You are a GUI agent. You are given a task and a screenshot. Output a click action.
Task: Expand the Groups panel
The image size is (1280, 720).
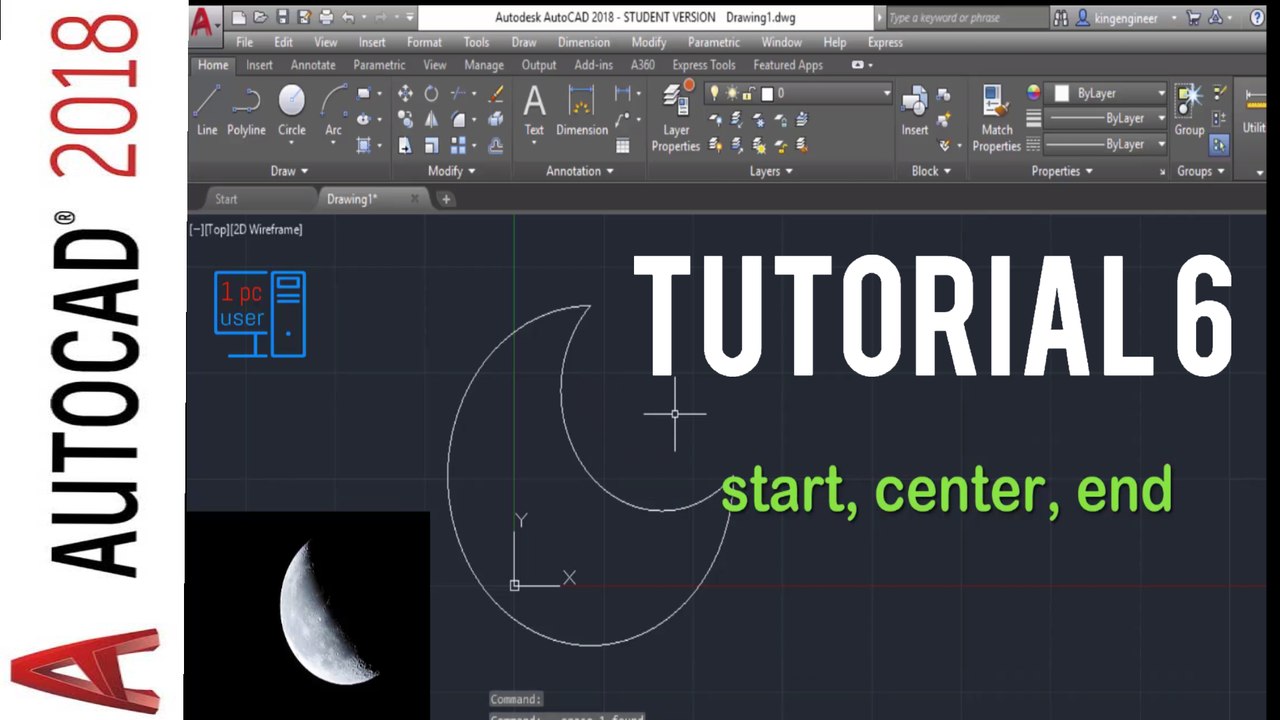click(1200, 171)
